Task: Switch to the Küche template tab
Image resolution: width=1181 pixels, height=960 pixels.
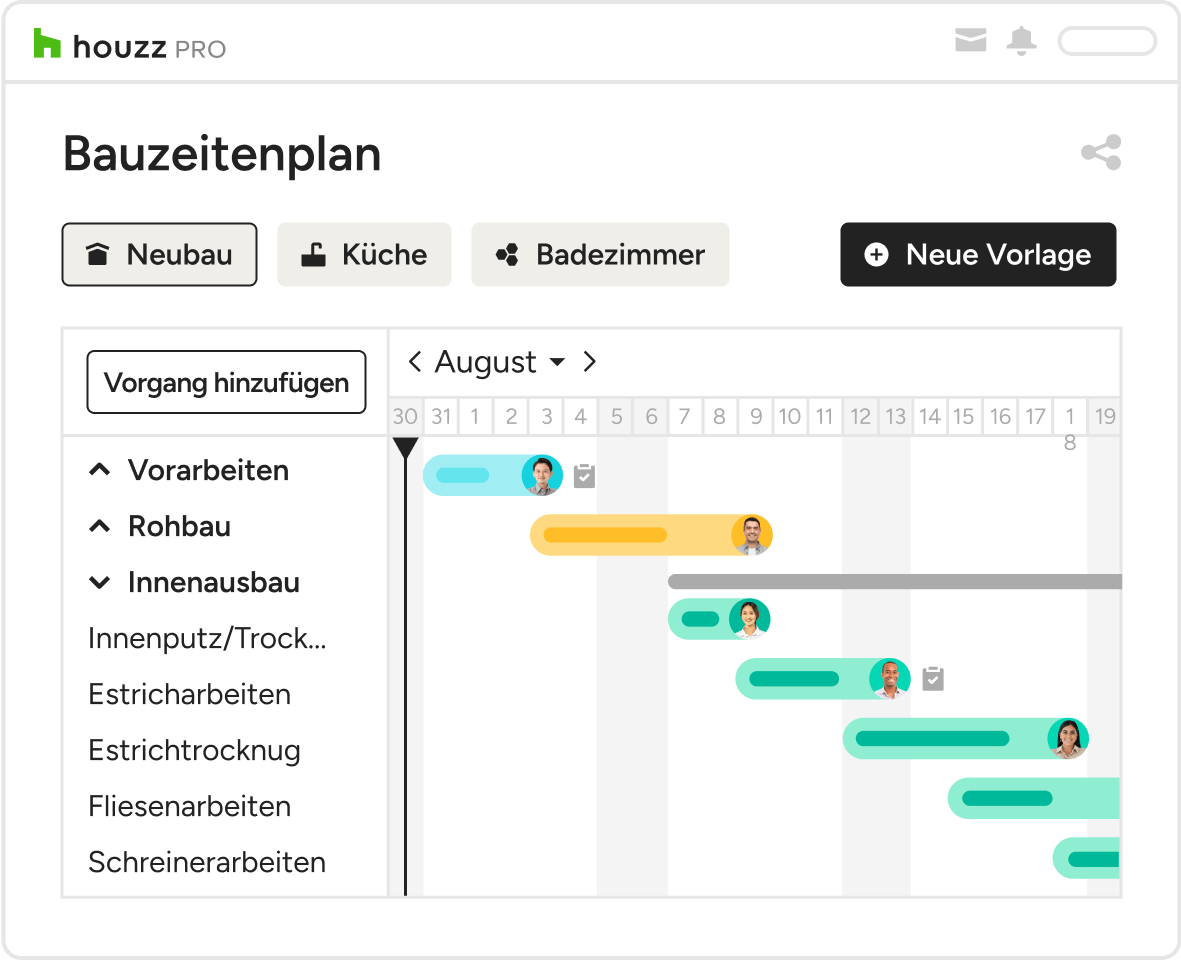Action: [365, 254]
